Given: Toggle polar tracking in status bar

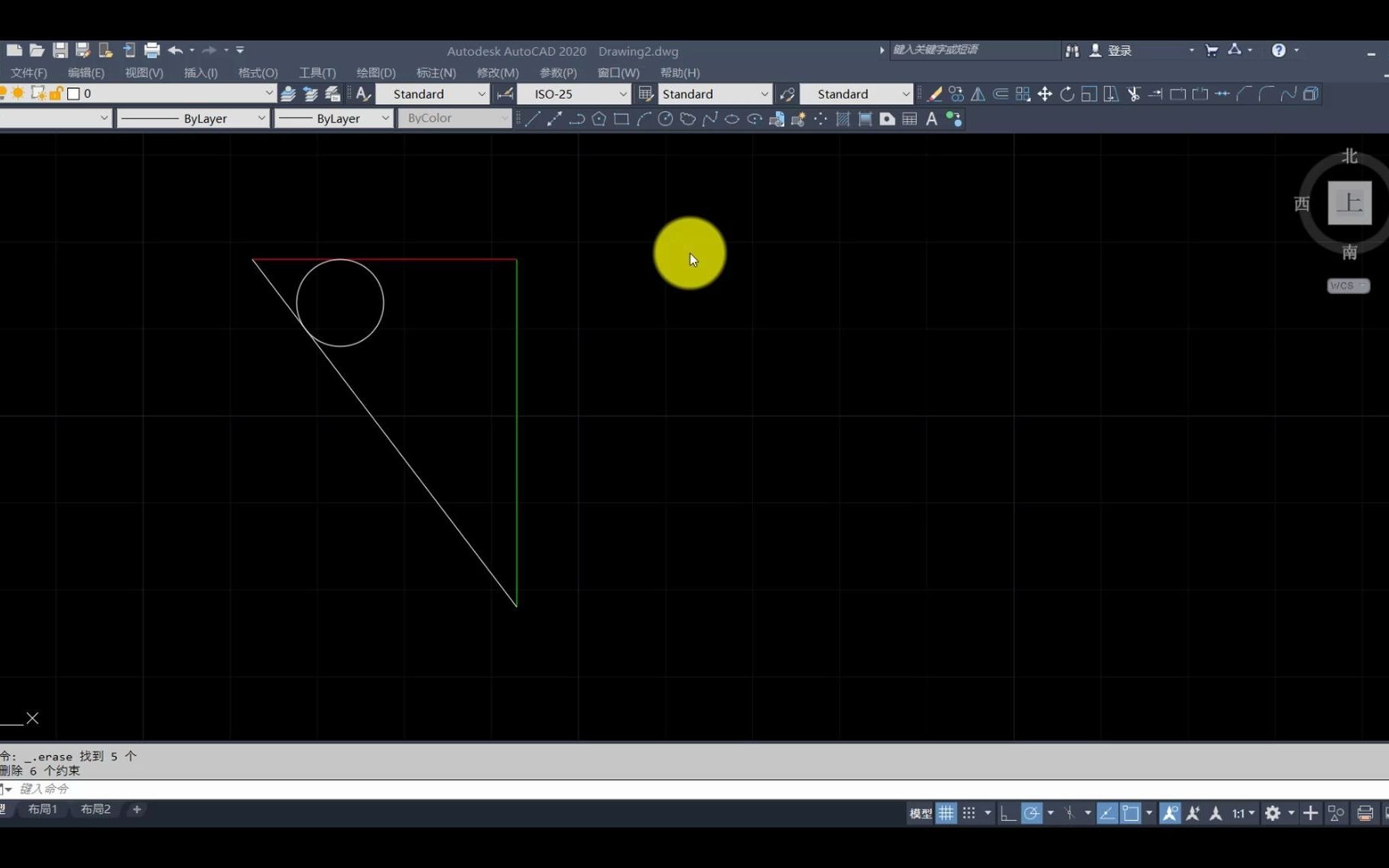Looking at the screenshot, I should pos(1031,813).
